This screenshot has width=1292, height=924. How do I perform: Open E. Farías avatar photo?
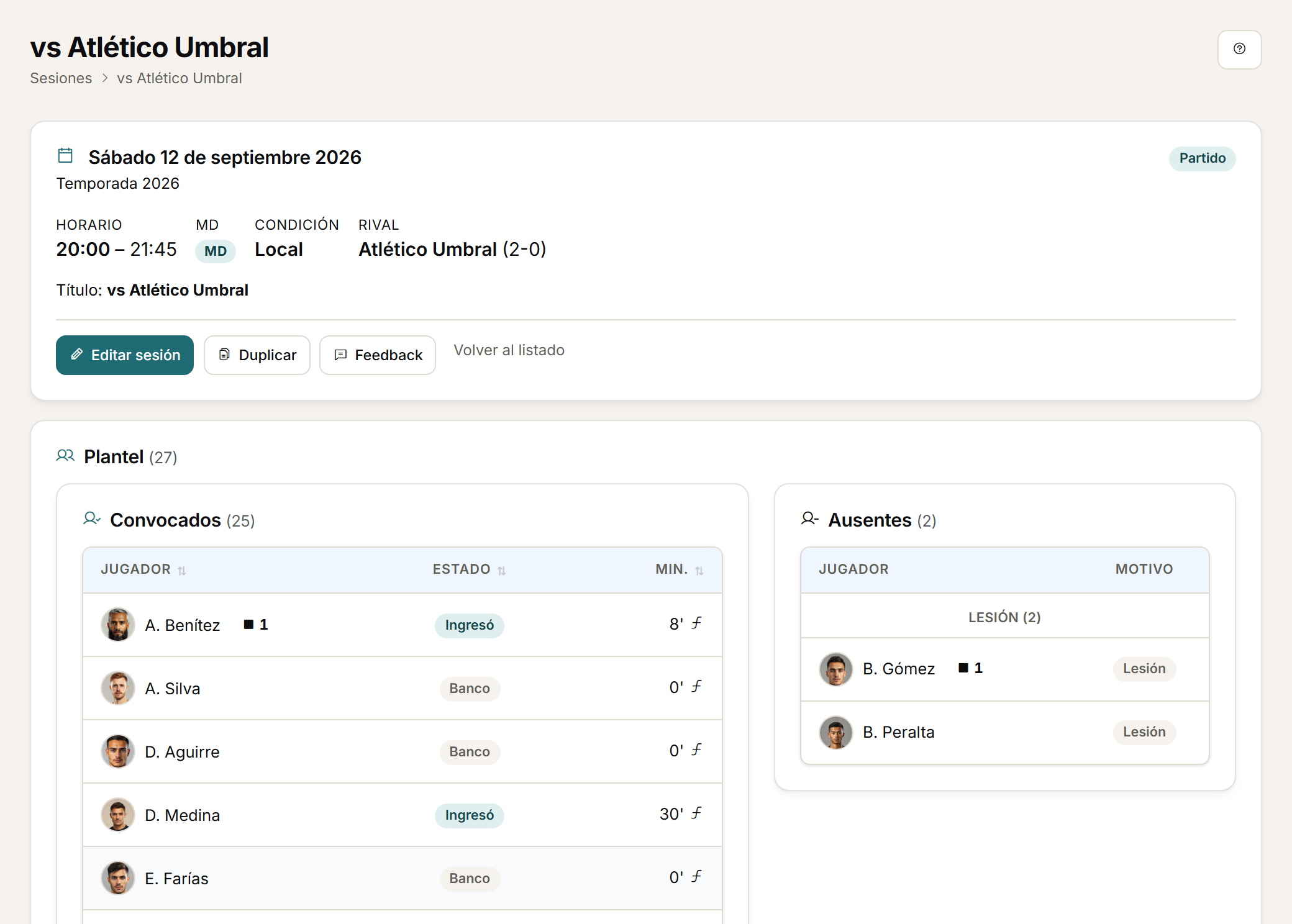[x=118, y=878]
